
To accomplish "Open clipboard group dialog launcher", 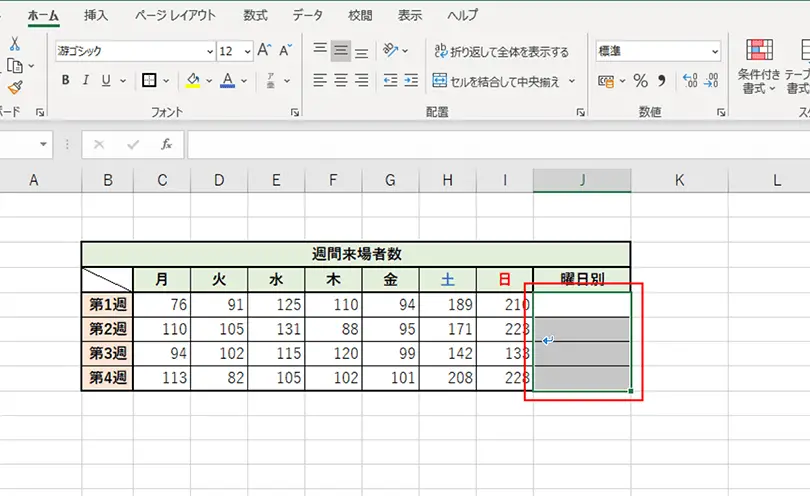I will tap(40, 112).
